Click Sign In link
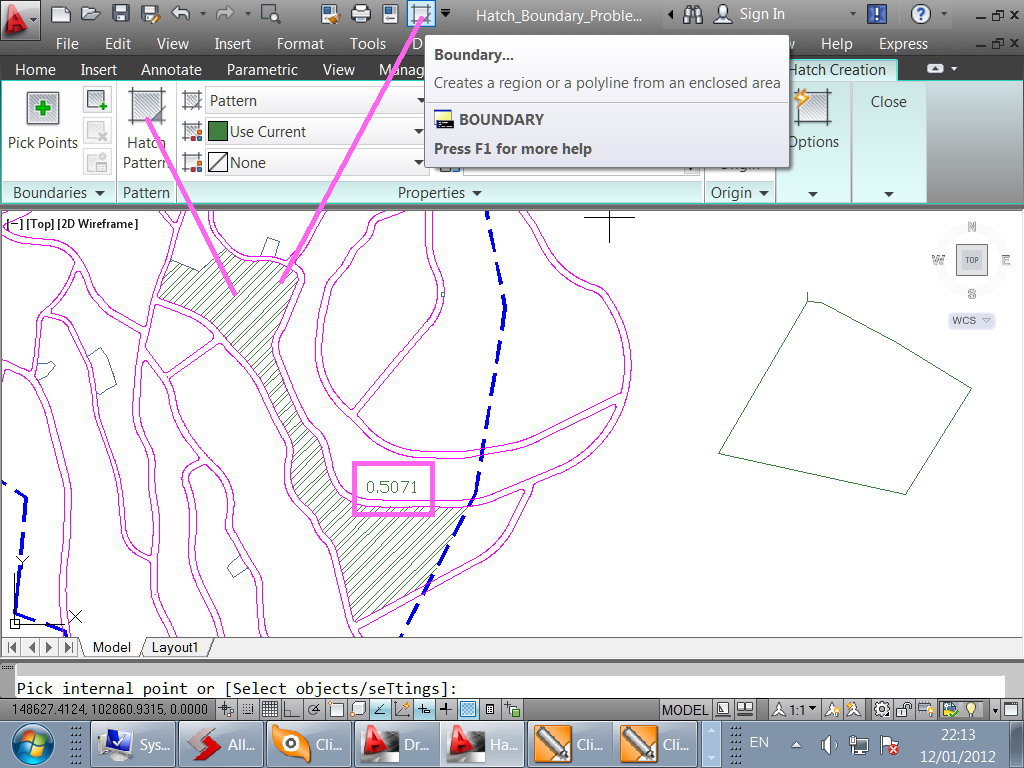The image size is (1024, 768). coord(761,14)
